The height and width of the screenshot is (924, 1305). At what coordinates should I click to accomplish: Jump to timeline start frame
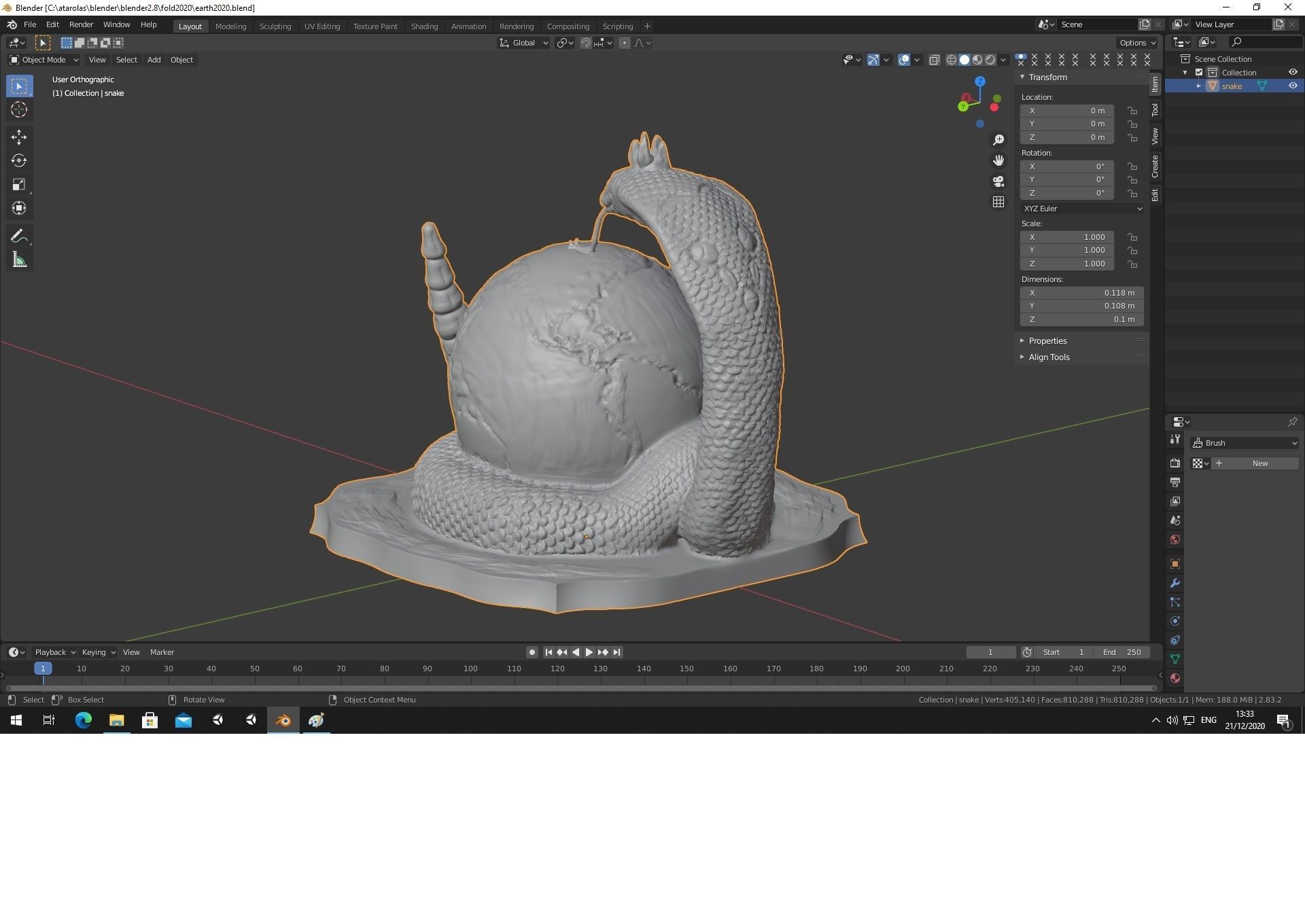point(549,652)
